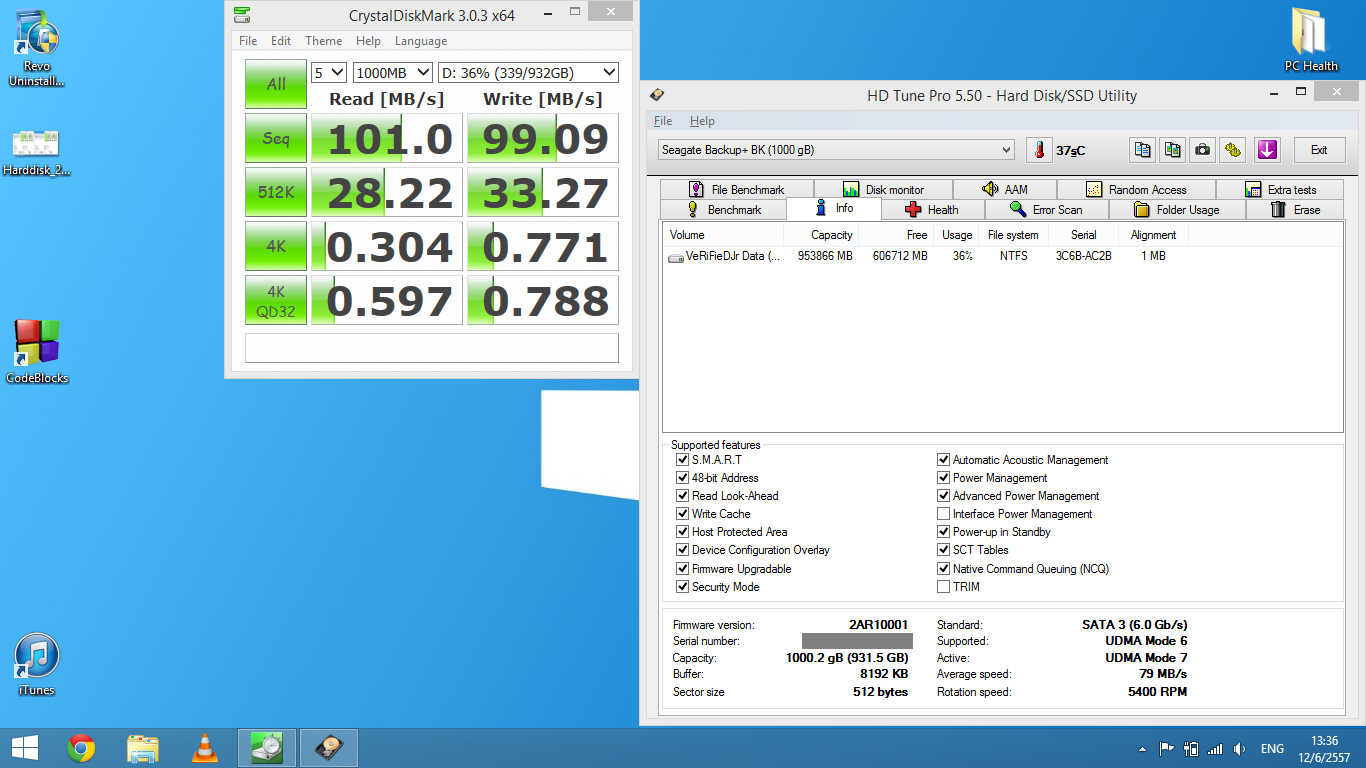The width and height of the screenshot is (1366, 768).
Task: Open the HD Tune window system menu icon
Action: (657, 95)
